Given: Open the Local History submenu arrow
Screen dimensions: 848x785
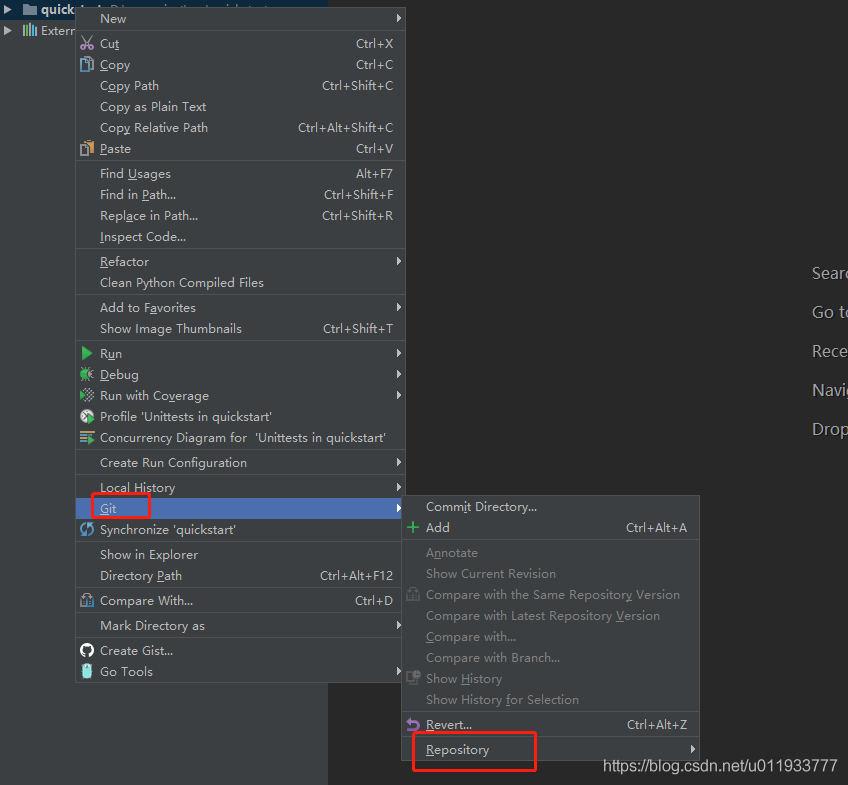Looking at the screenshot, I should pos(399,487).
